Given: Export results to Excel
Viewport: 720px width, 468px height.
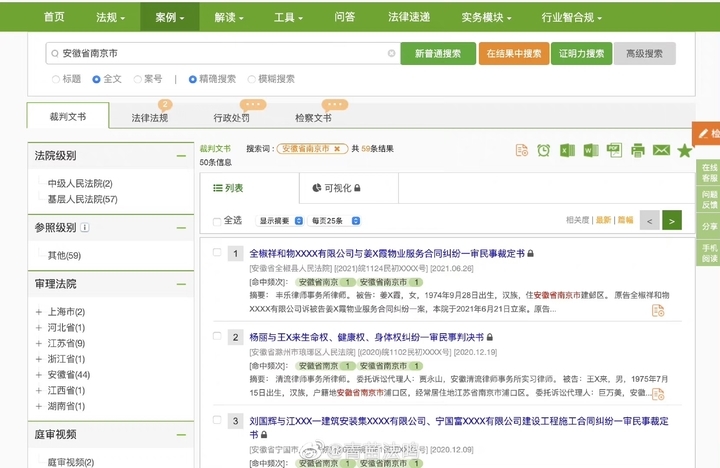Looking at the screenshot, I should (566, 150).
